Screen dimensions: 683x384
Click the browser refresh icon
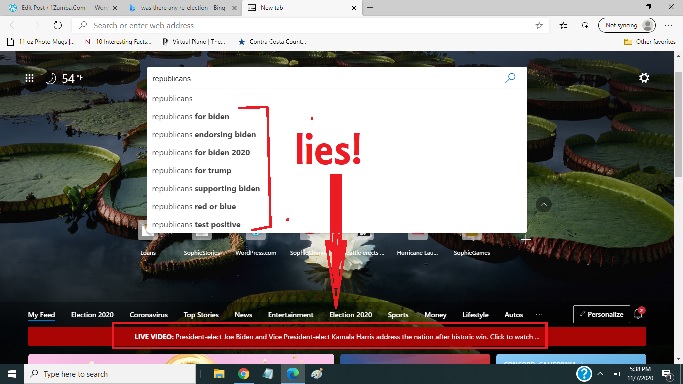(57, 25)
